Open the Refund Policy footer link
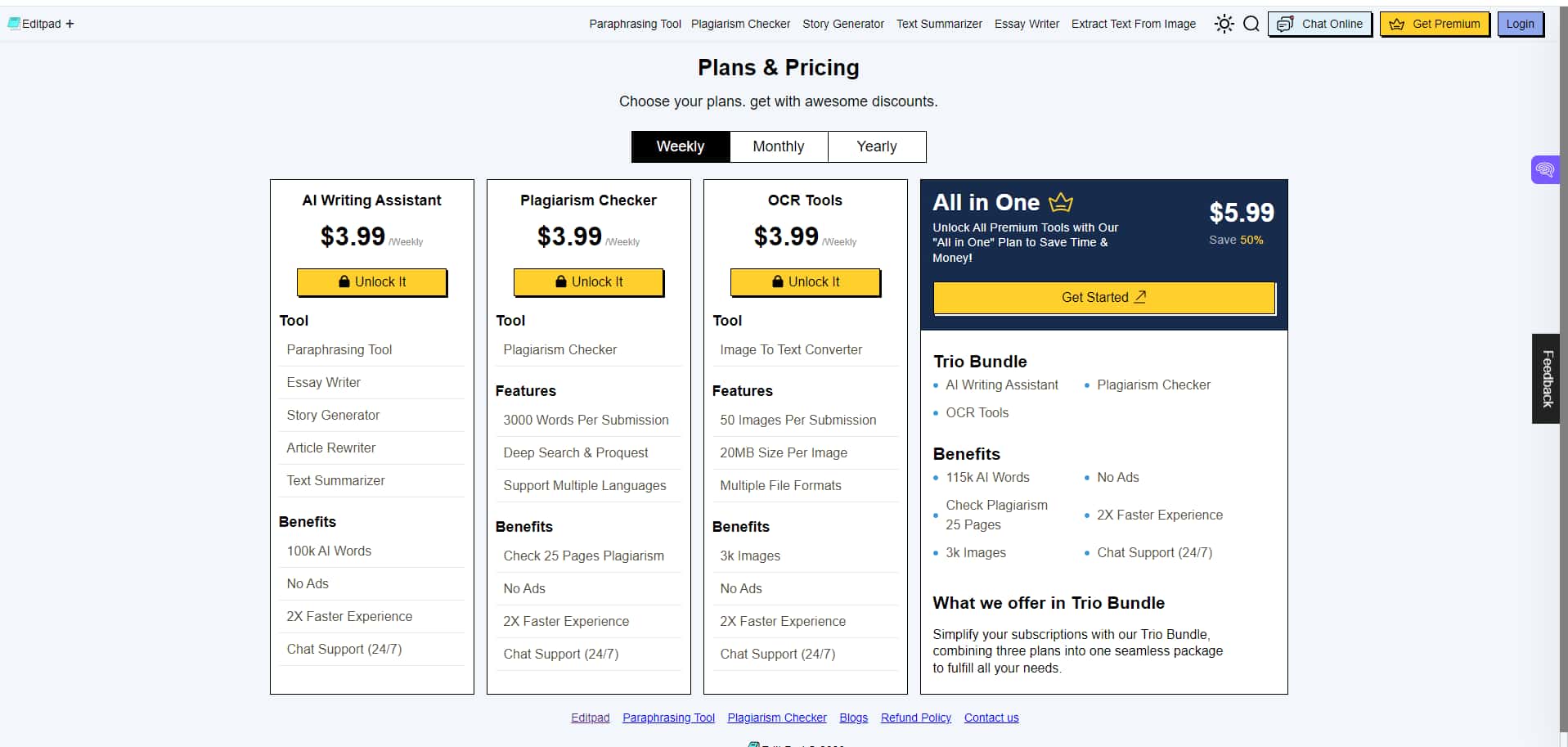Image resolution: width=1568 pixels, height=747 pixels. tap(916, 718)
